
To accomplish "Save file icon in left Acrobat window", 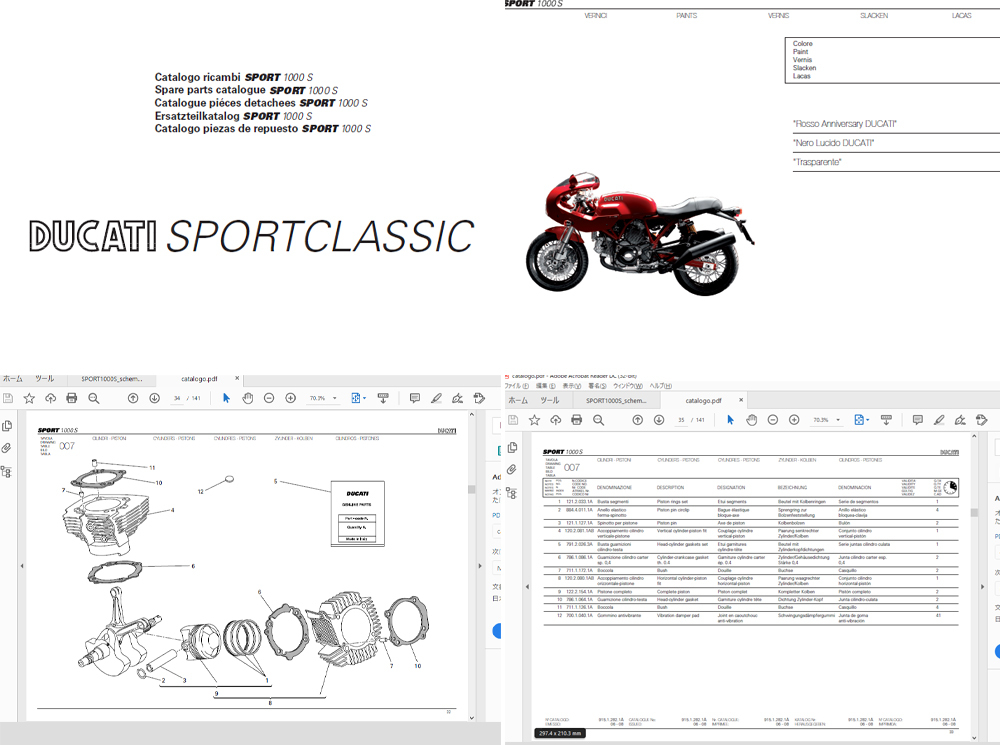I will (x=8, y=398).
